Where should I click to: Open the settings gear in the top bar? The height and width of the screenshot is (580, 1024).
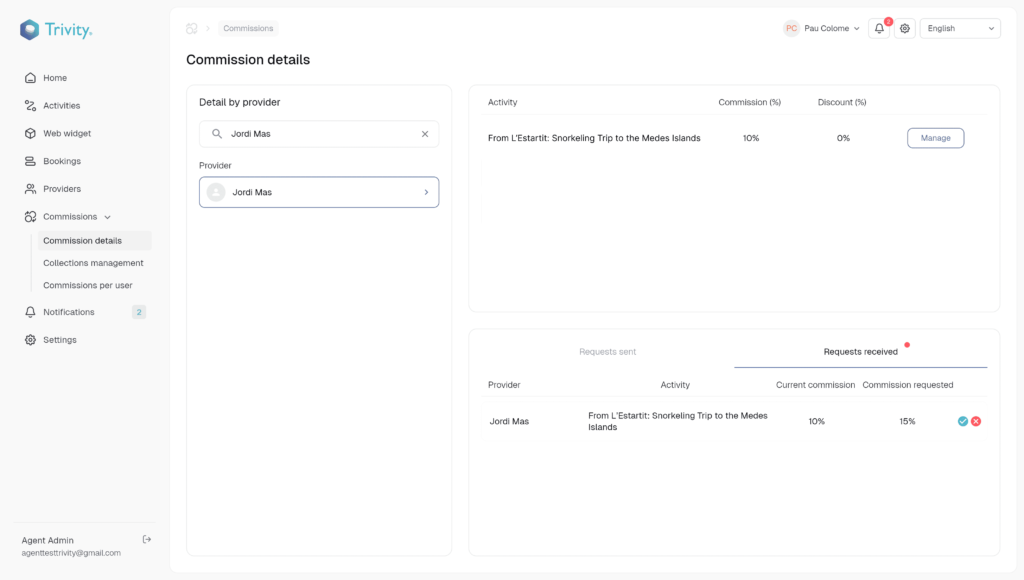coord(904,28)
